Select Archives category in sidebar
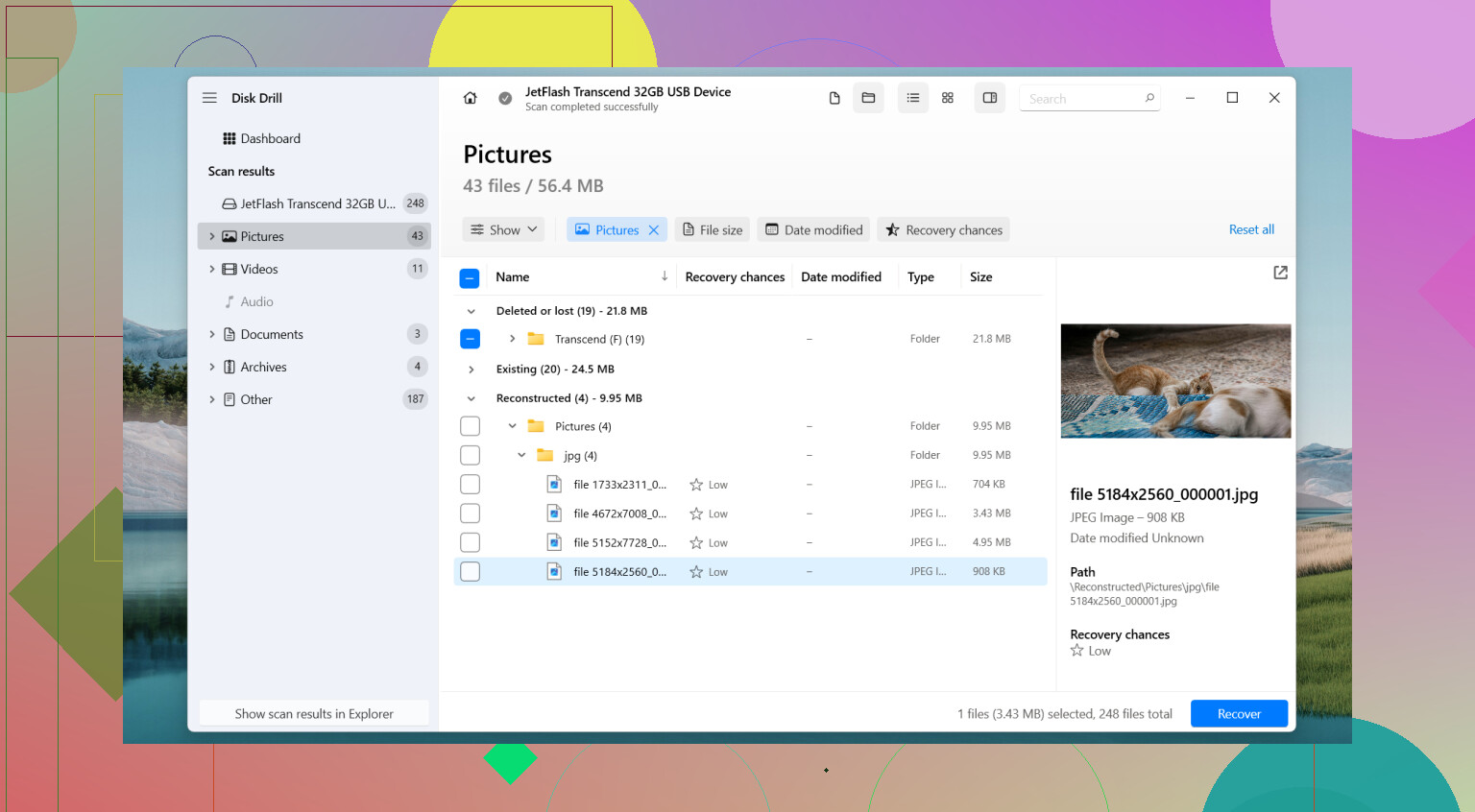Viewport: 1475px width, 812px height. (314, 367)
